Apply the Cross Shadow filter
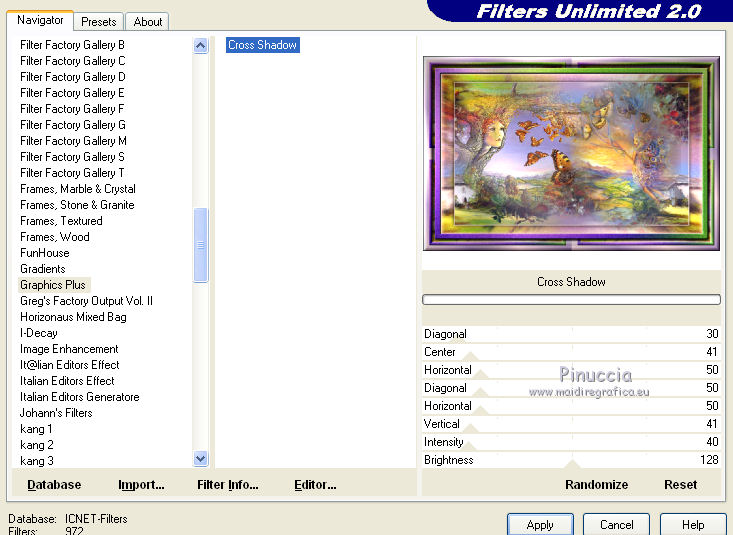733x535 pixels. click(540, 525)
